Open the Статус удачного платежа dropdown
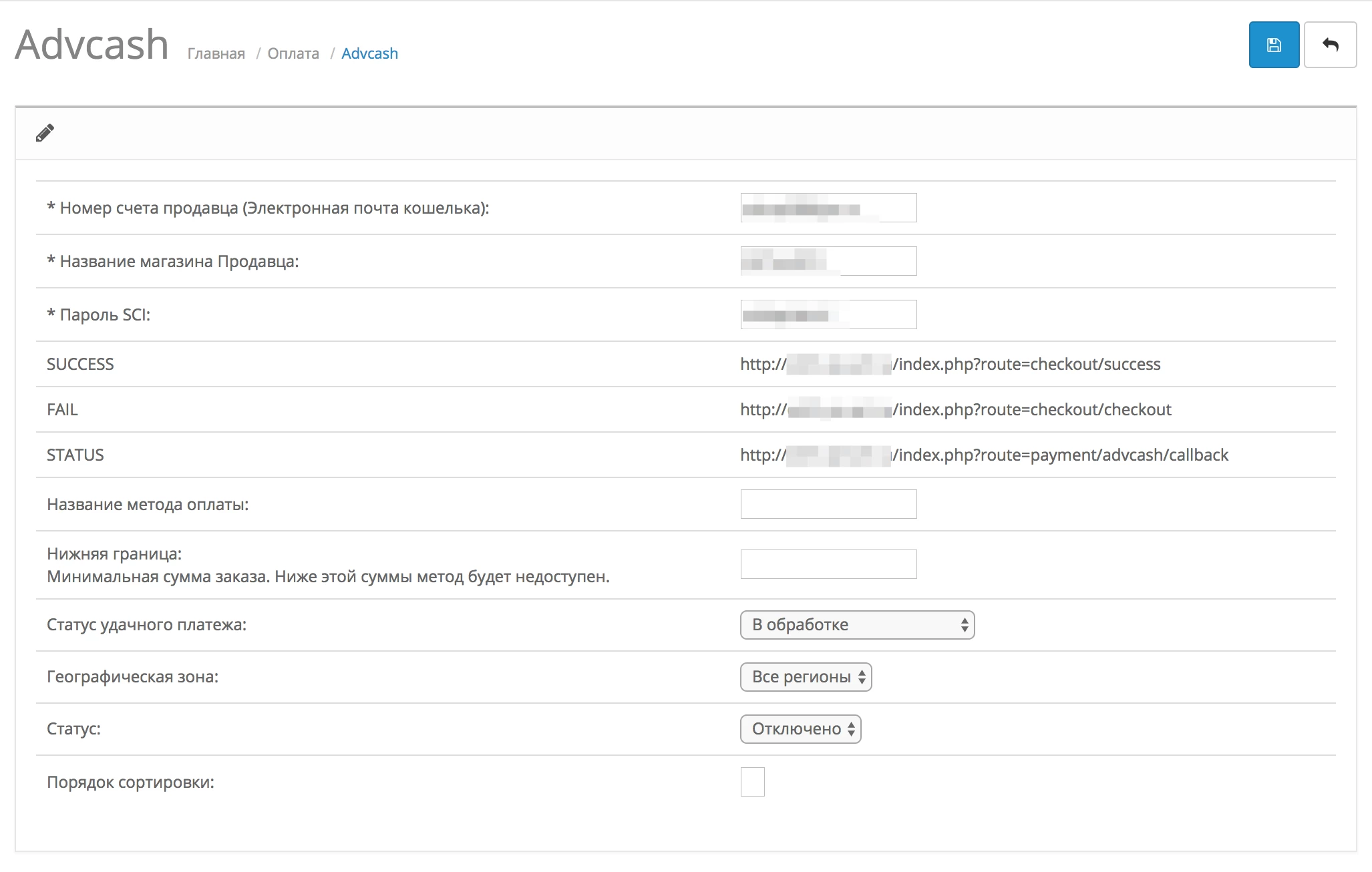This screenshot has height=872, width=1372. 857,625
